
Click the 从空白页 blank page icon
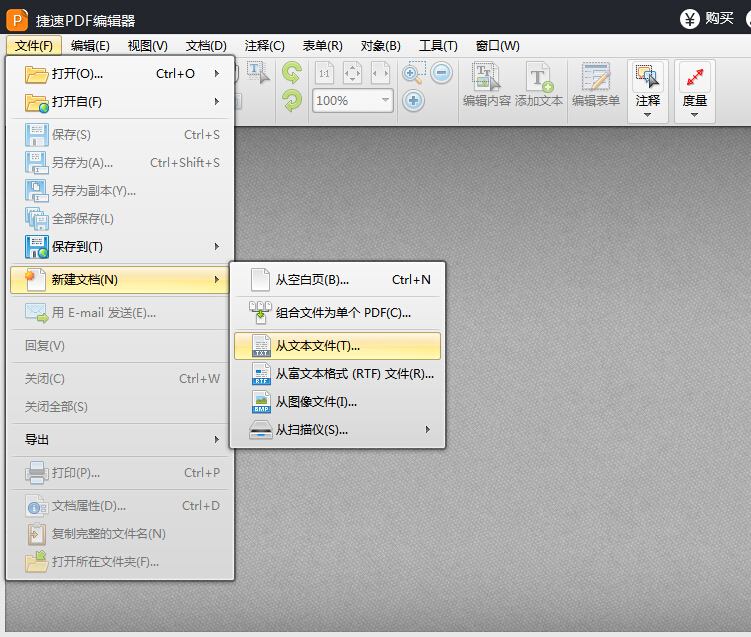click(261, 280)
